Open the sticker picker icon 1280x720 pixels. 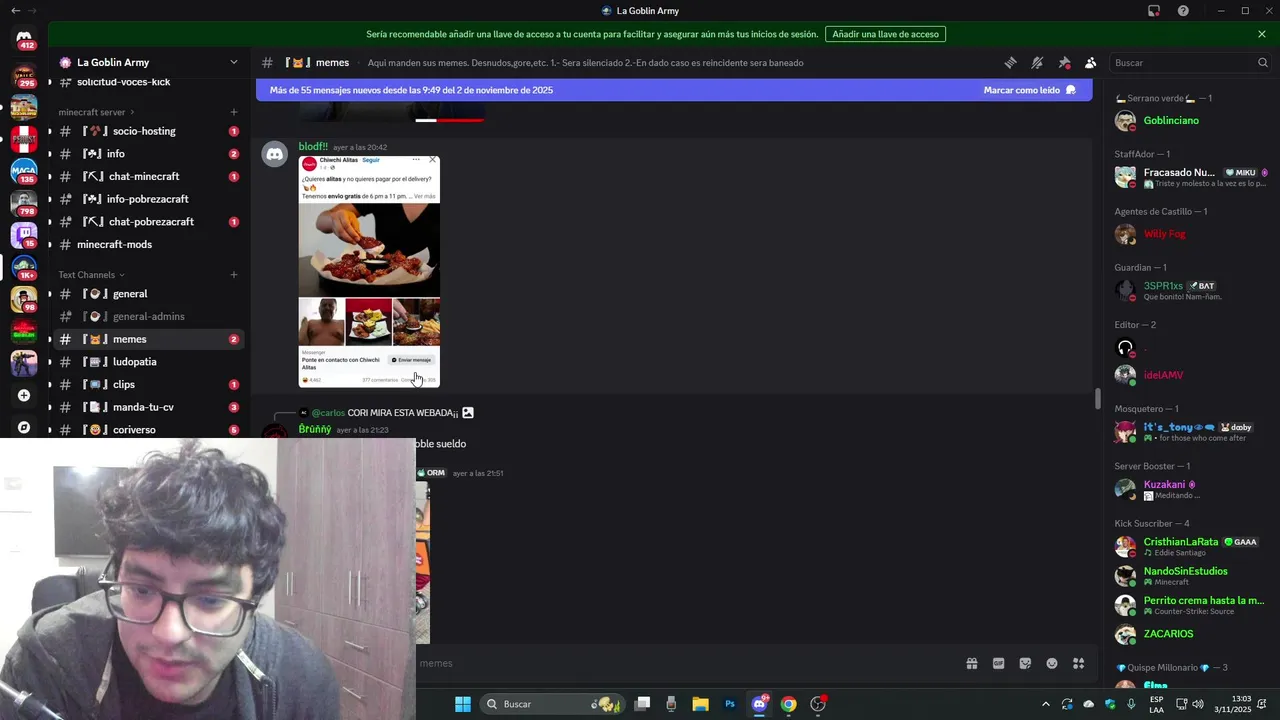1025,663
